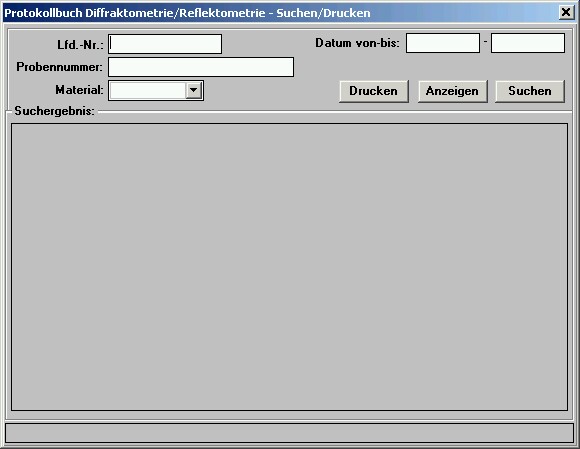Expand the Material dropdown arrow
This screenshot has height=449, width=580.
click(193, 90)
